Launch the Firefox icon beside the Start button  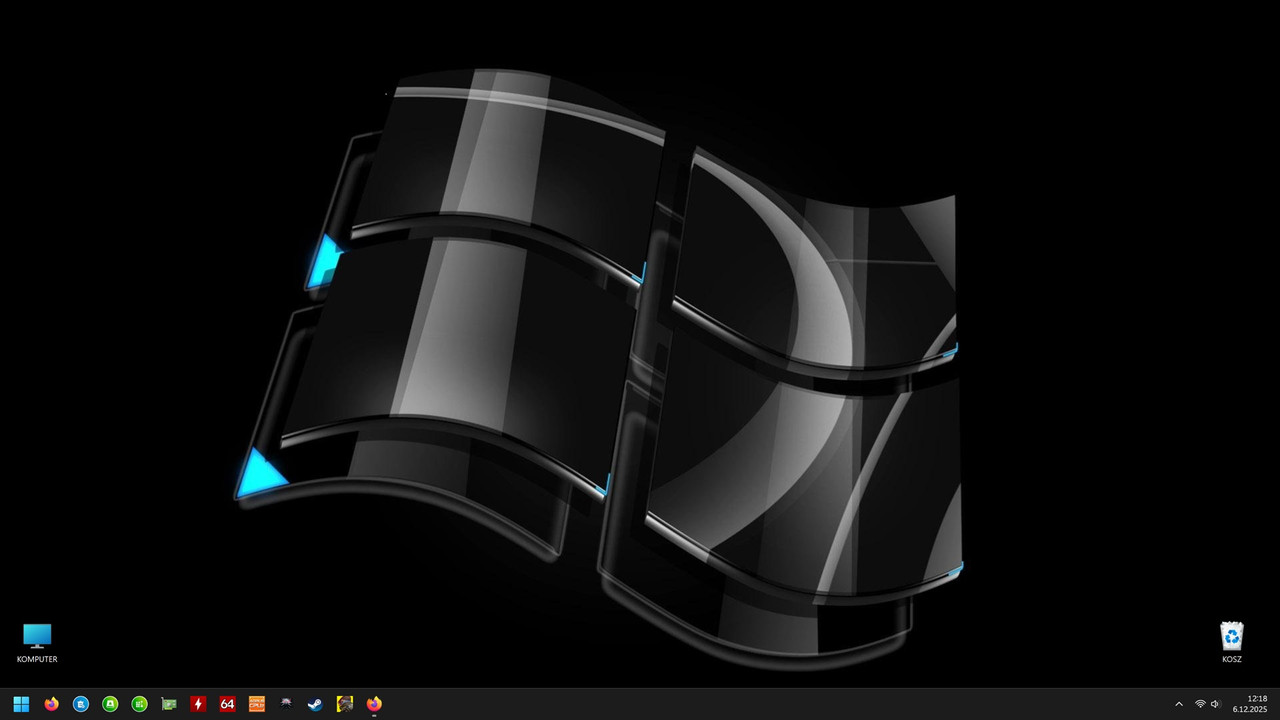pos(51,704)
